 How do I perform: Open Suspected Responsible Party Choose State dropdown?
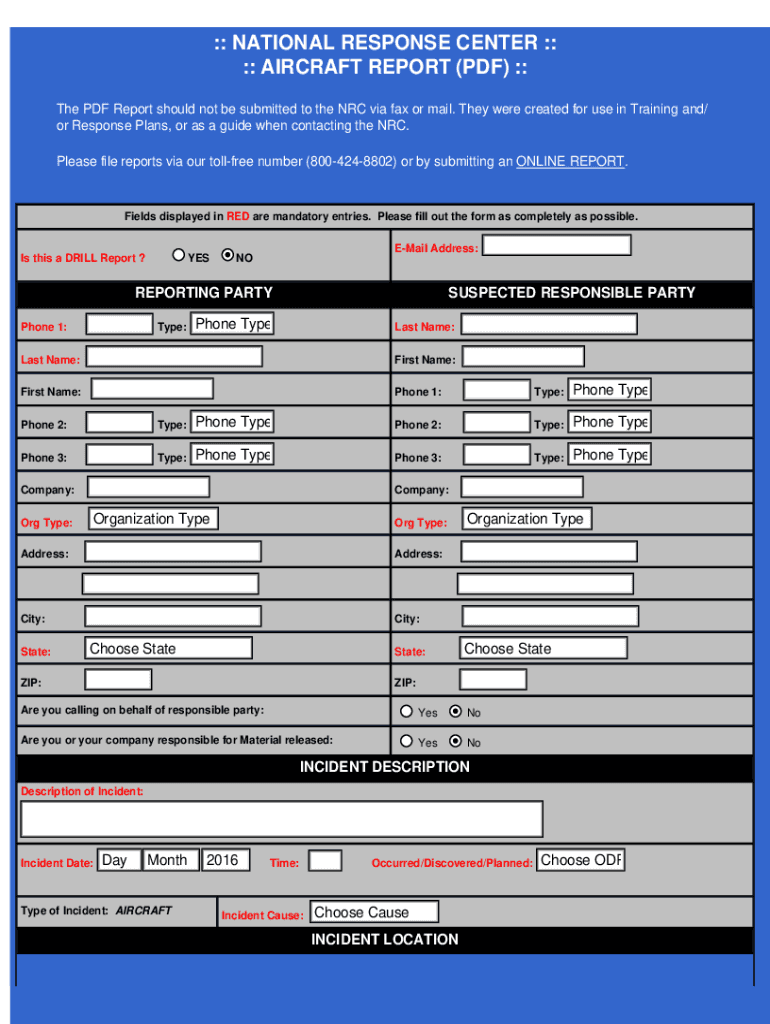point(543,649)
